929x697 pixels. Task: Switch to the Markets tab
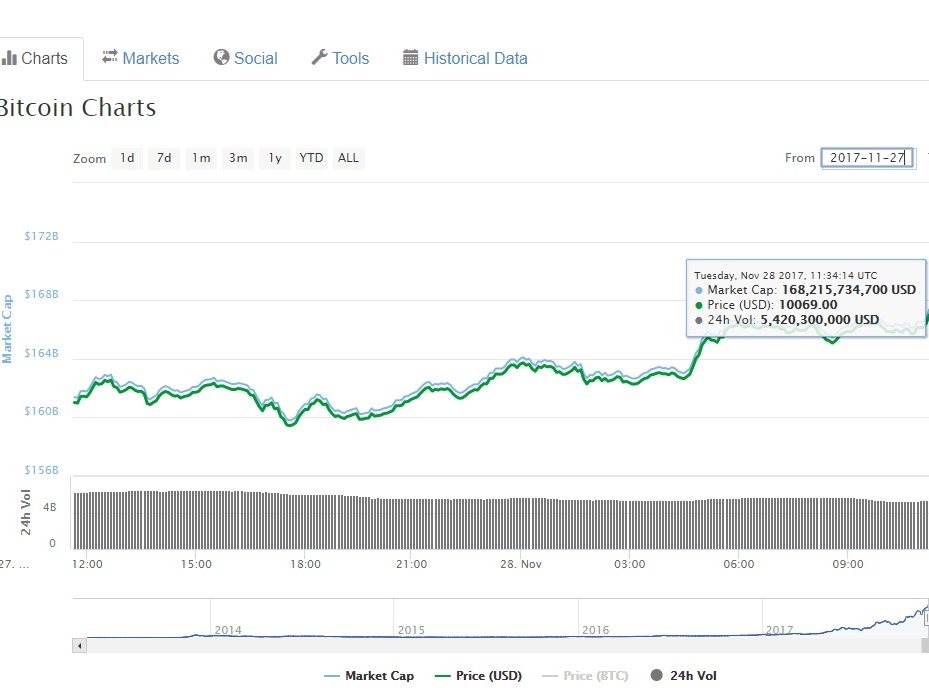coord(140,58)
